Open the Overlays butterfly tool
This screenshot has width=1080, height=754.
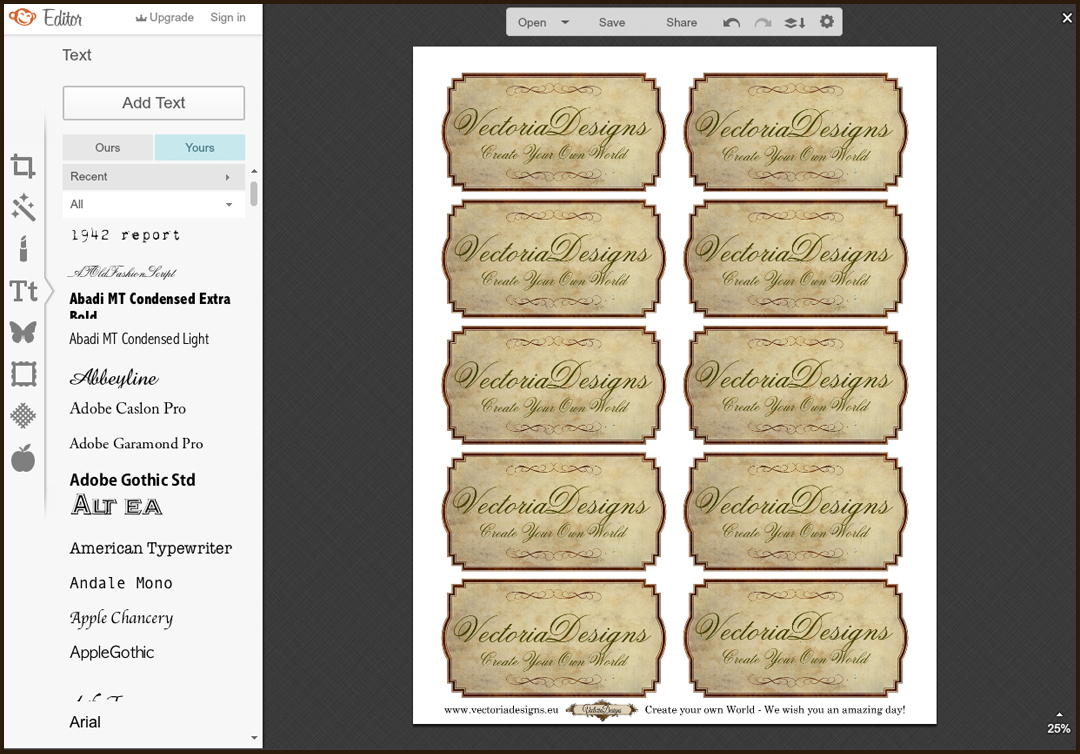(23, 332)
